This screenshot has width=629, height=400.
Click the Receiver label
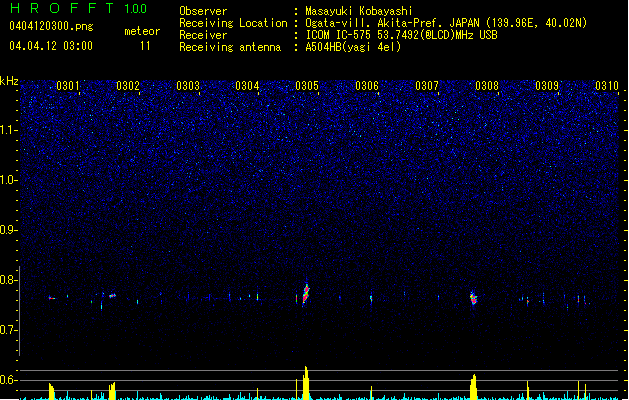(x=203, y=35)
